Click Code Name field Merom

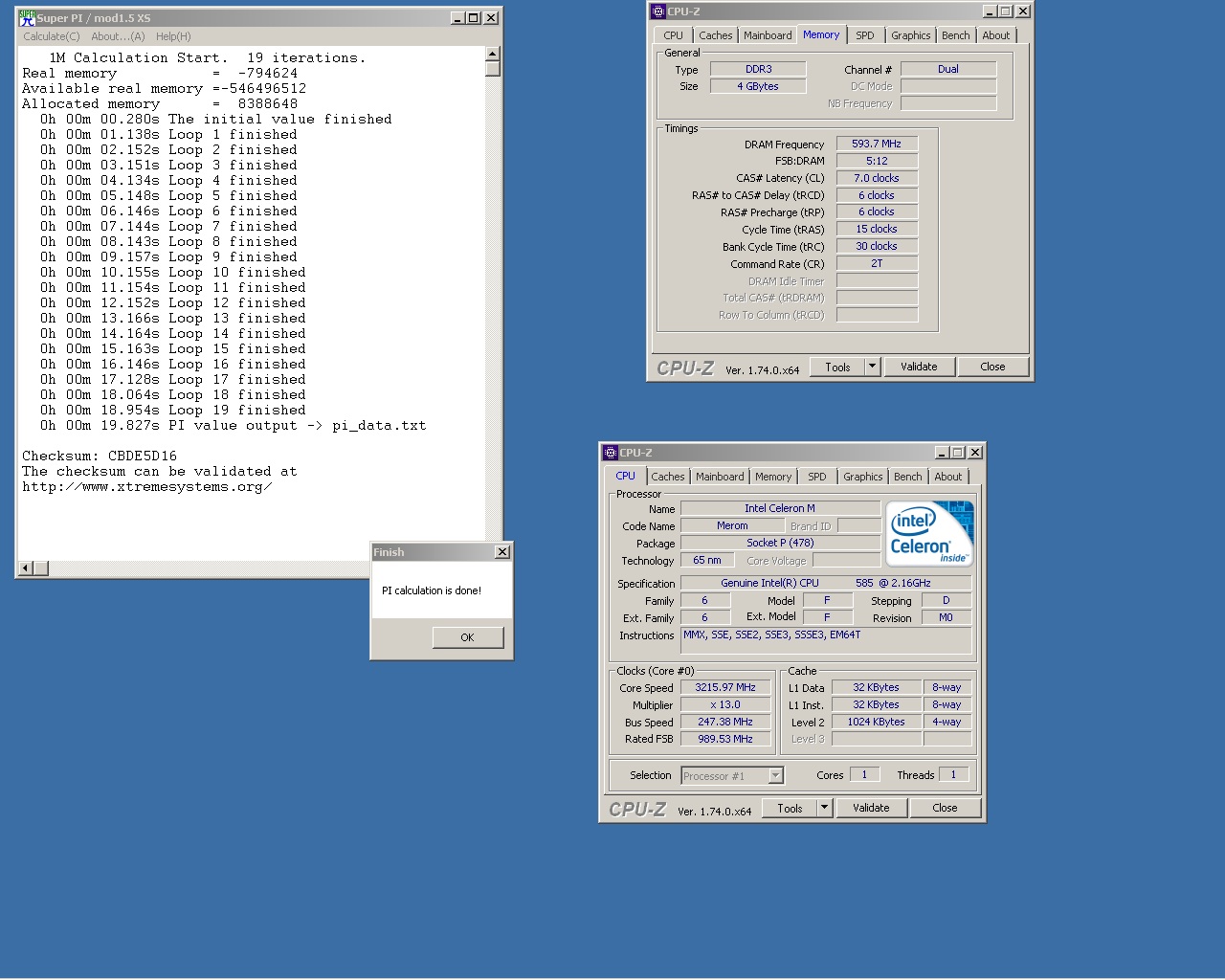point(732,525)
